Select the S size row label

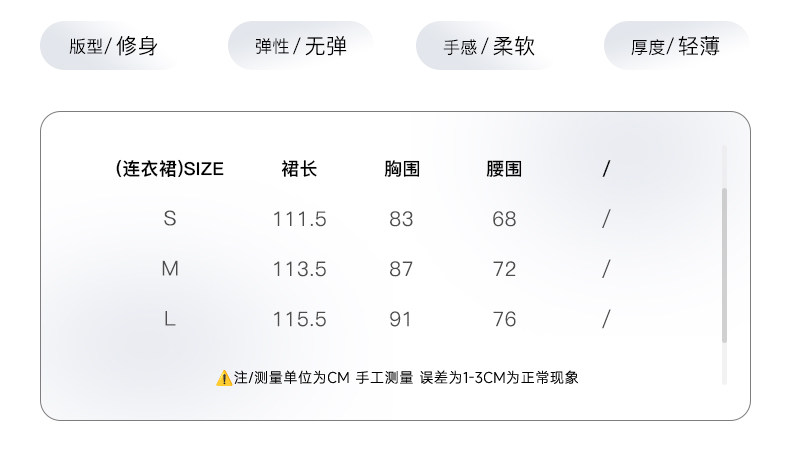click(x=170, y=219)
